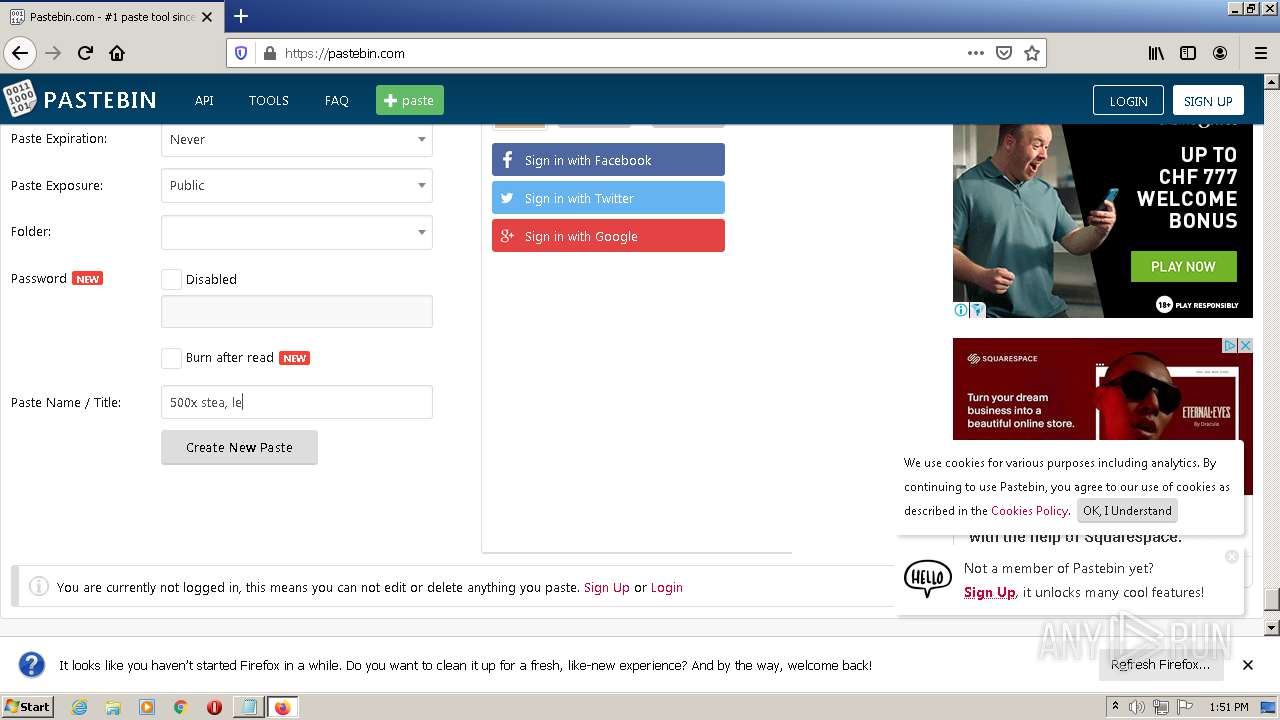Launch Internet Explorer from the taskbar
Viewport: 1280px width, 720px height.
[x=79, y=707]
